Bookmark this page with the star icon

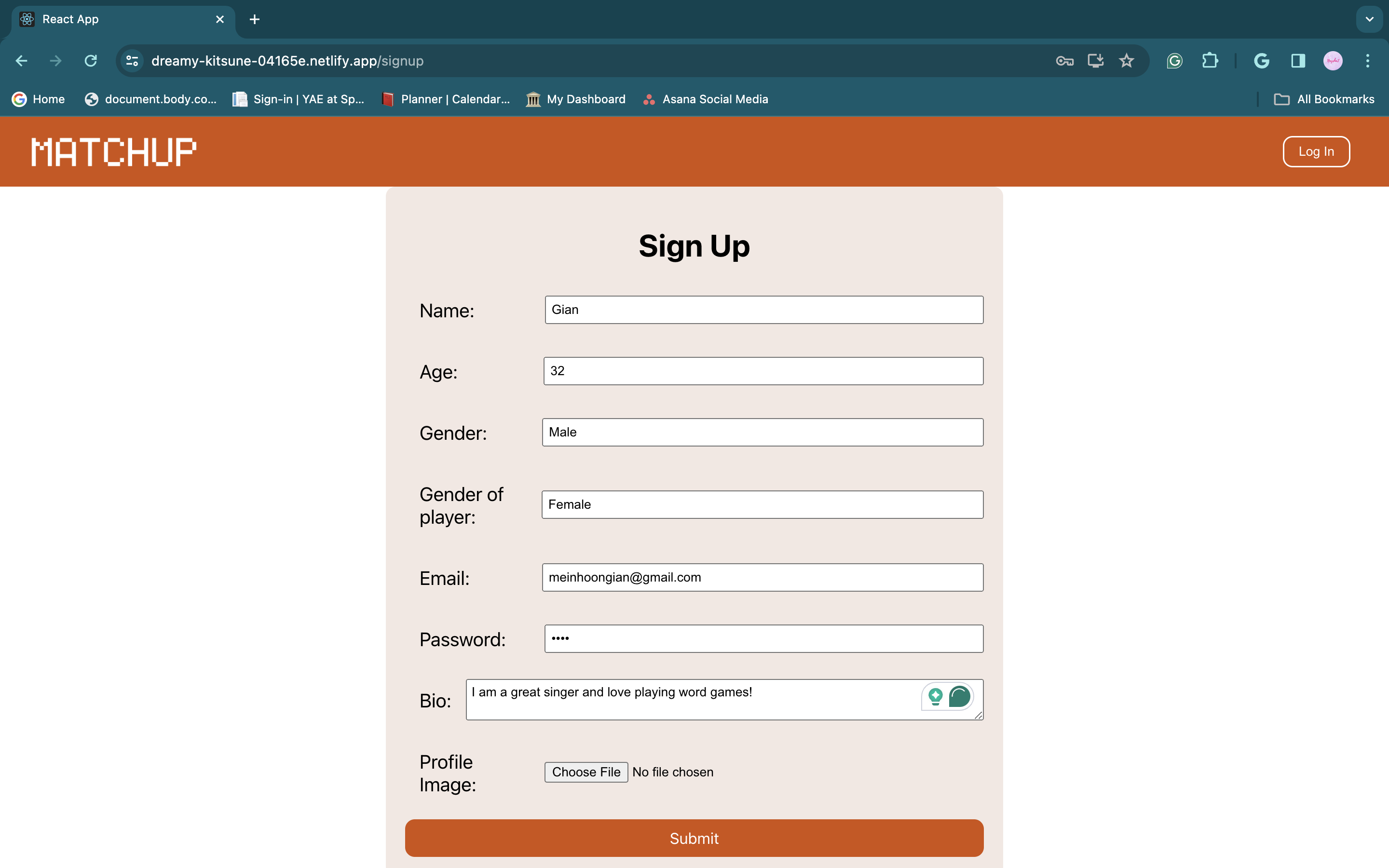coord(1126,61)
